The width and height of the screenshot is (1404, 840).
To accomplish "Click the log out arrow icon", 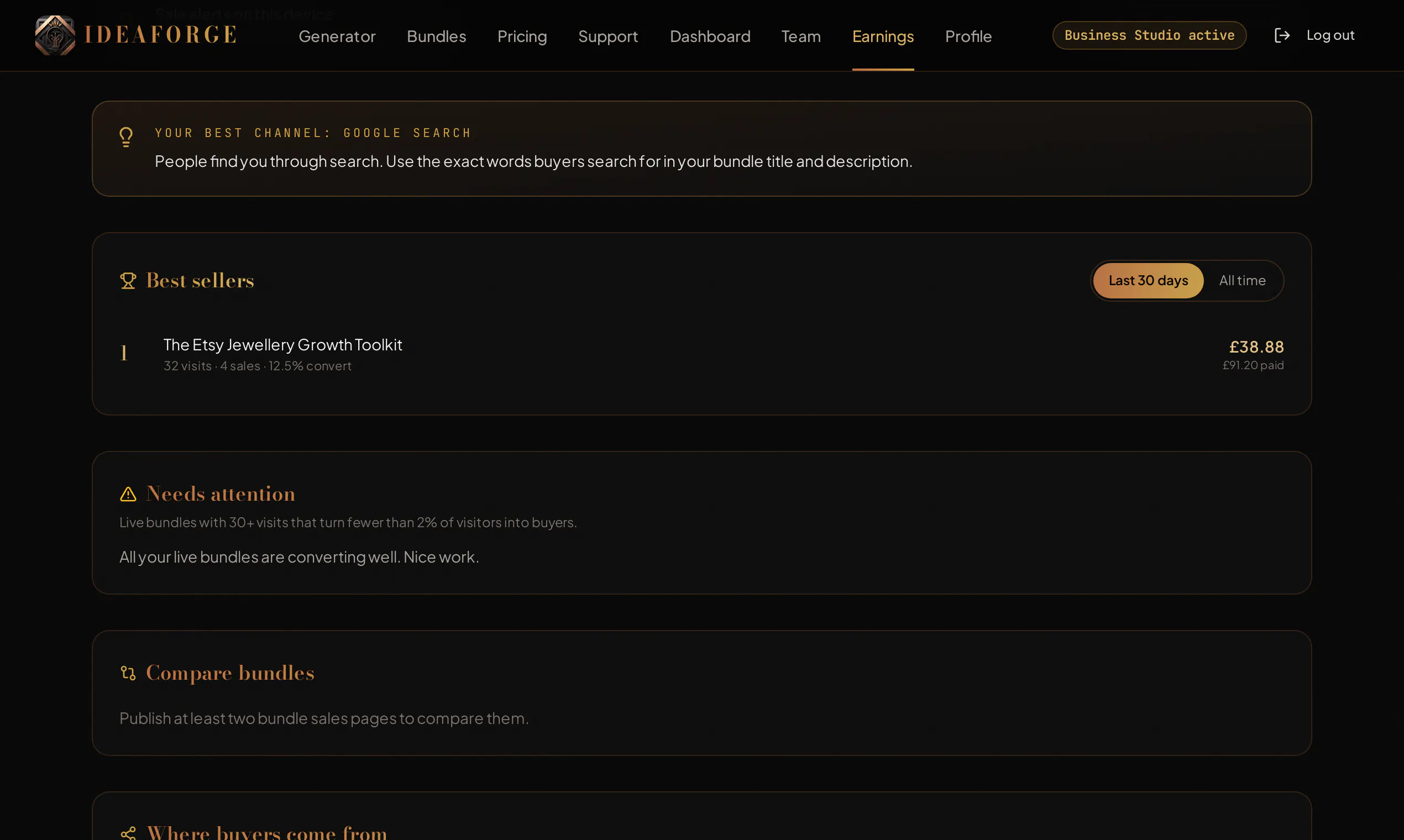I will [x=1282, y=35].
